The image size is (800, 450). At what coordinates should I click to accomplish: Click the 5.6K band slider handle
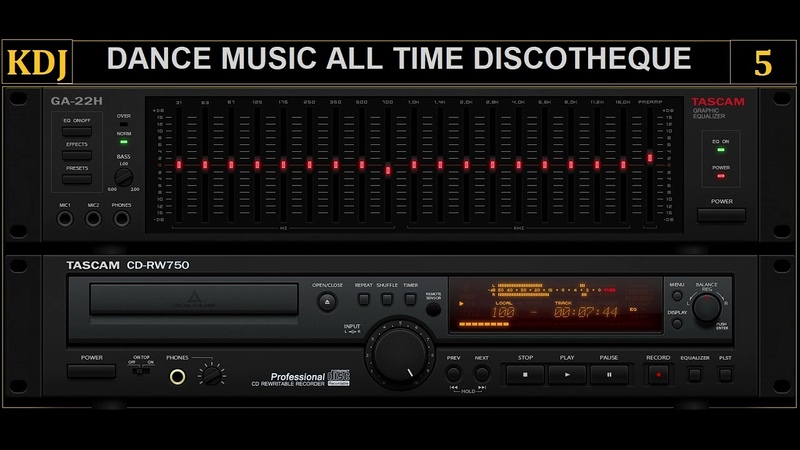point(544,165)
